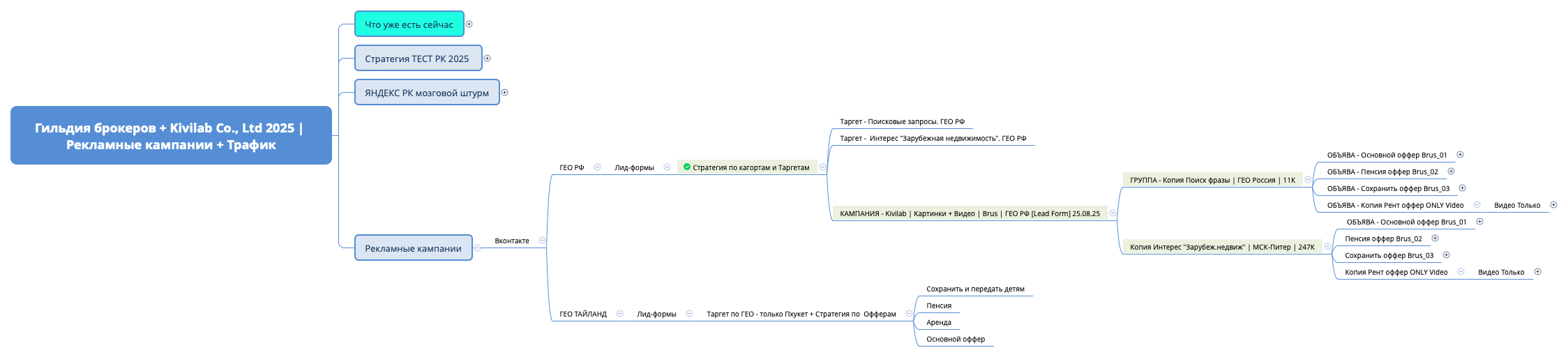Collapse Копия Интерес "Зарубеж.недвиж" 247K branch
The height and width of the screenshot is (357, 1568).
coord(1328,247)
